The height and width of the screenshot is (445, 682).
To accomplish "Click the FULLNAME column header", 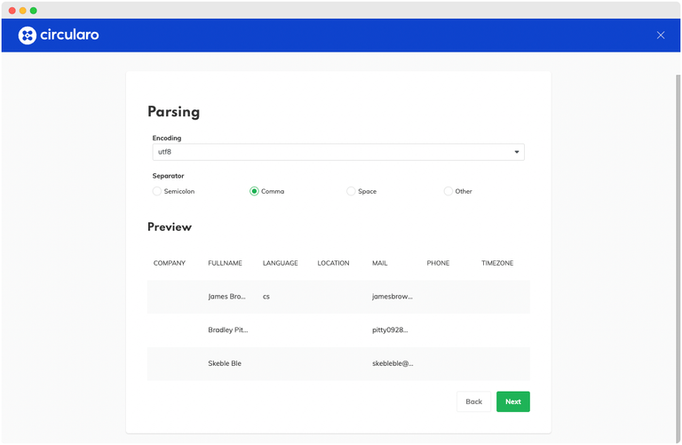I will coord(225,263).
